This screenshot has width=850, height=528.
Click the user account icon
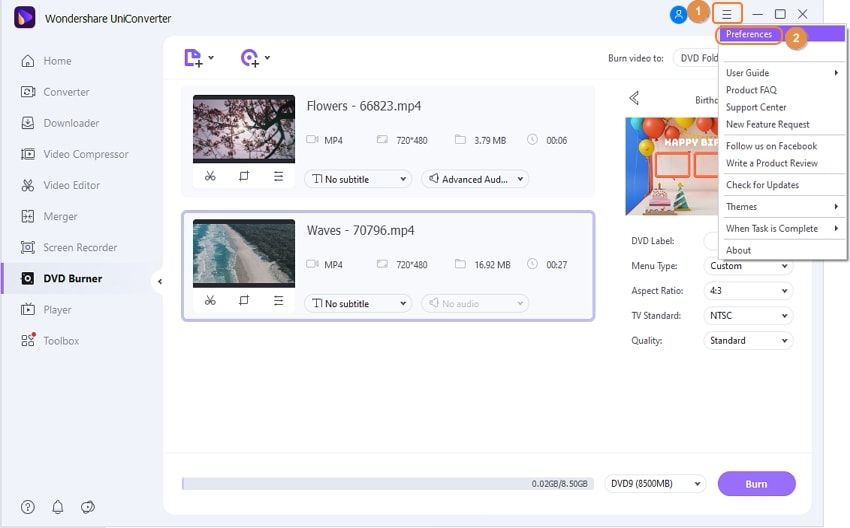pyautogui.click(x=678, y=14)
